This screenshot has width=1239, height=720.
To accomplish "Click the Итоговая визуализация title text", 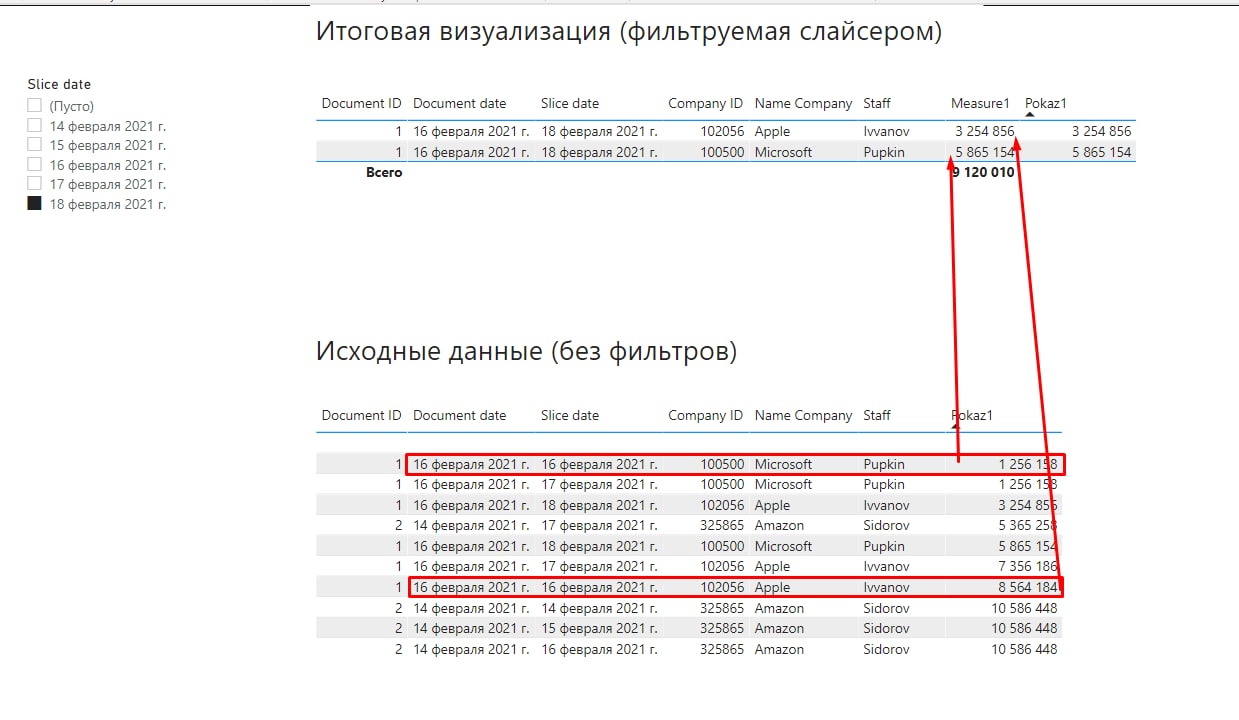I will click(x=629, y=31).
